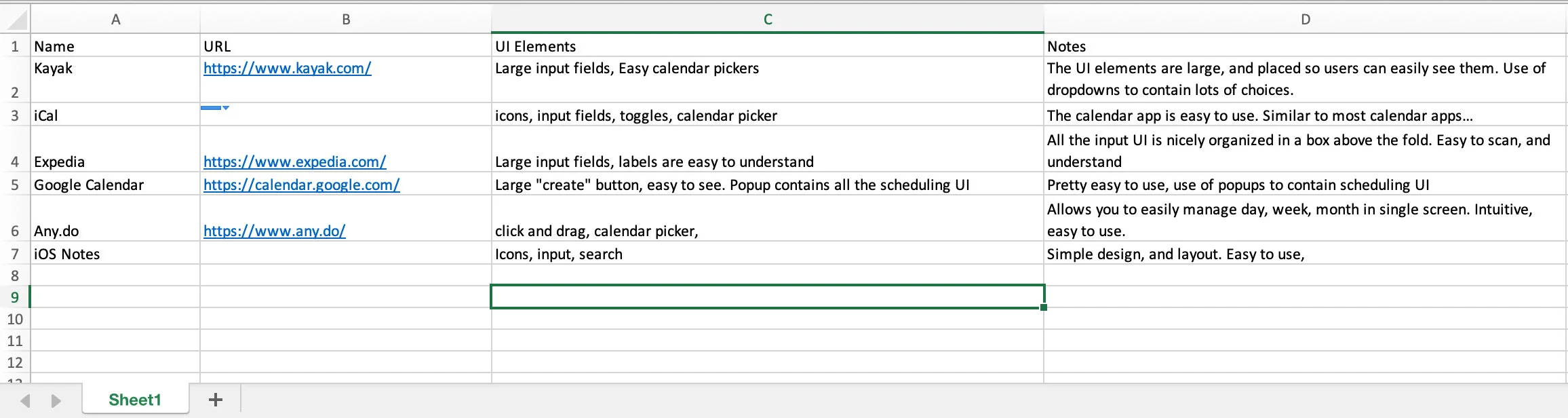Select empty URL cell for iOS Notes
1568x418 pixels.
coord(346,254)
